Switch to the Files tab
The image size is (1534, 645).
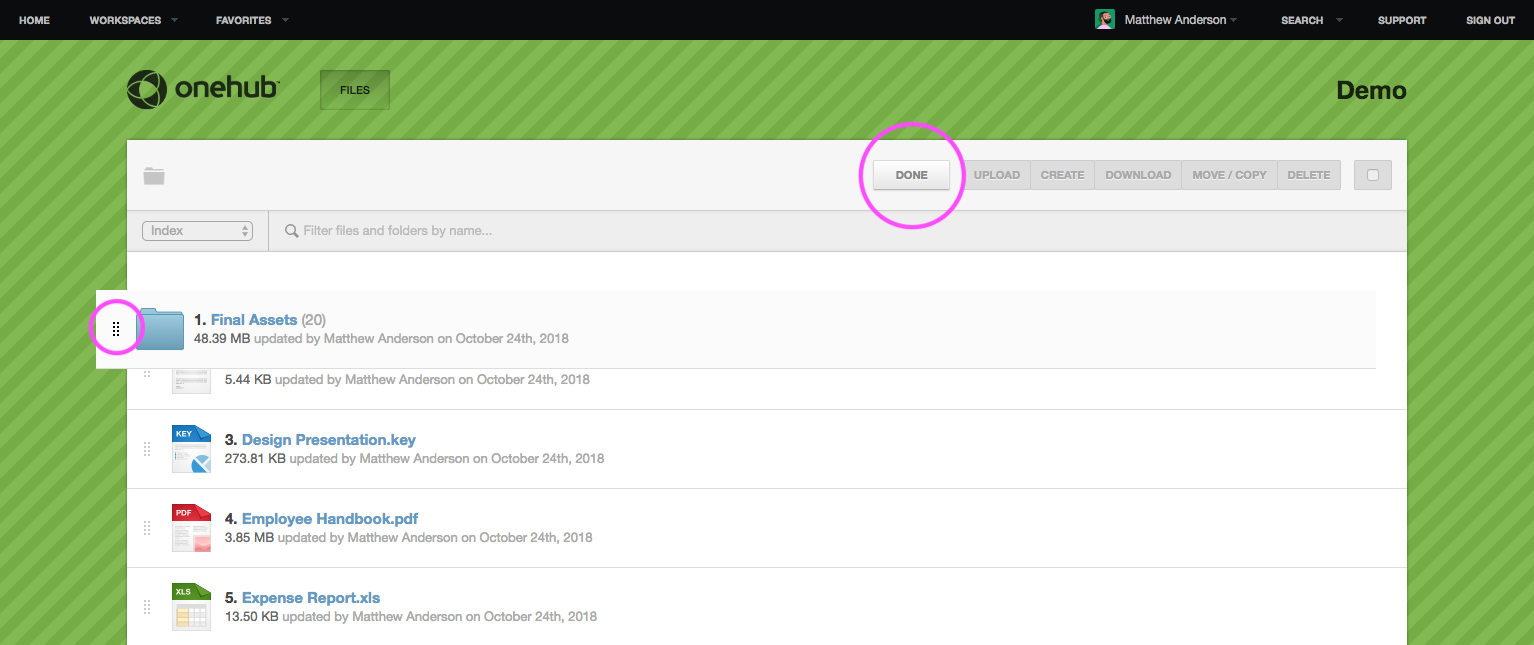coord(355,90)
